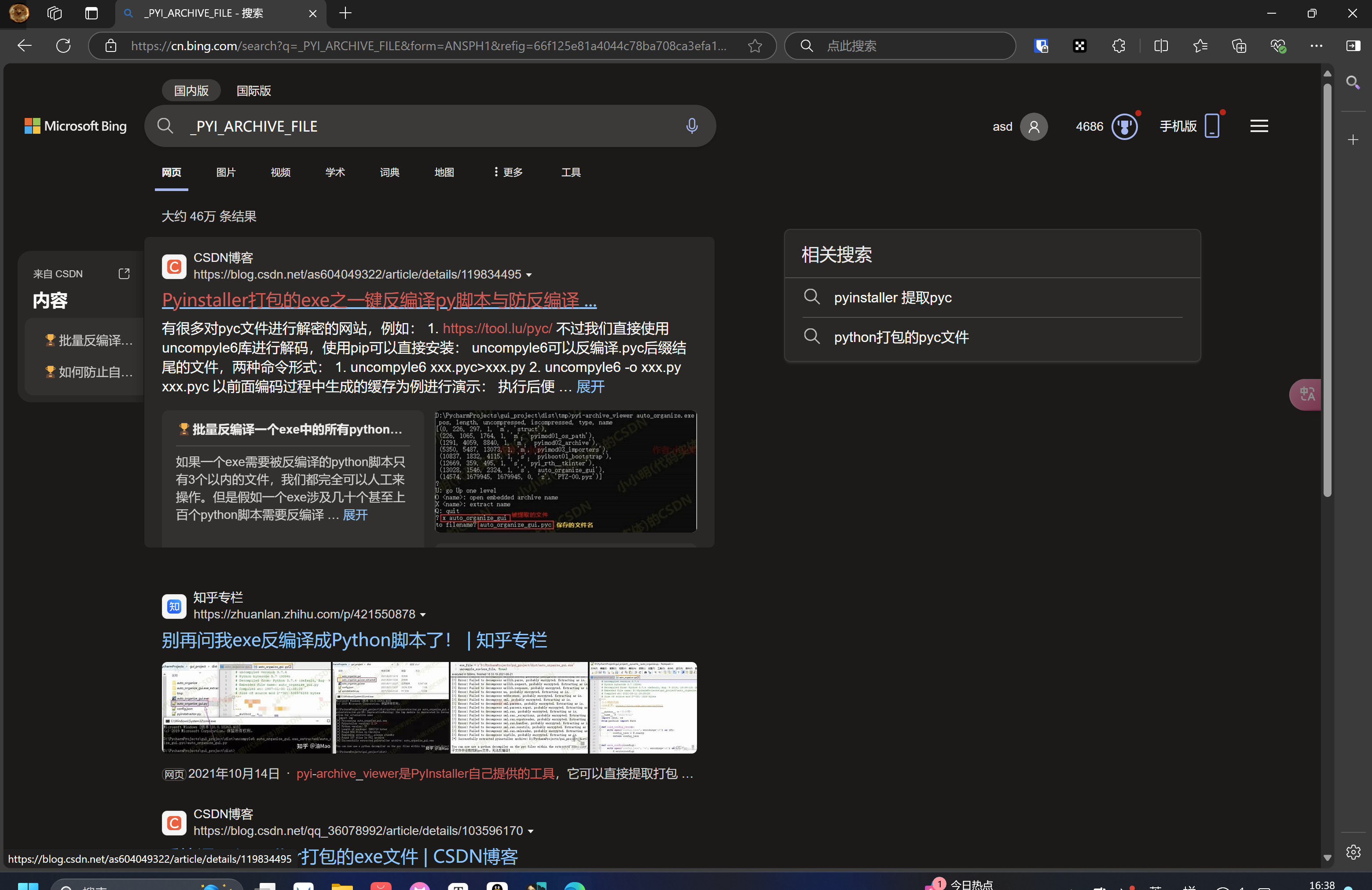
Task: Click scrollbar down arrow
Action: point(1328,857)
